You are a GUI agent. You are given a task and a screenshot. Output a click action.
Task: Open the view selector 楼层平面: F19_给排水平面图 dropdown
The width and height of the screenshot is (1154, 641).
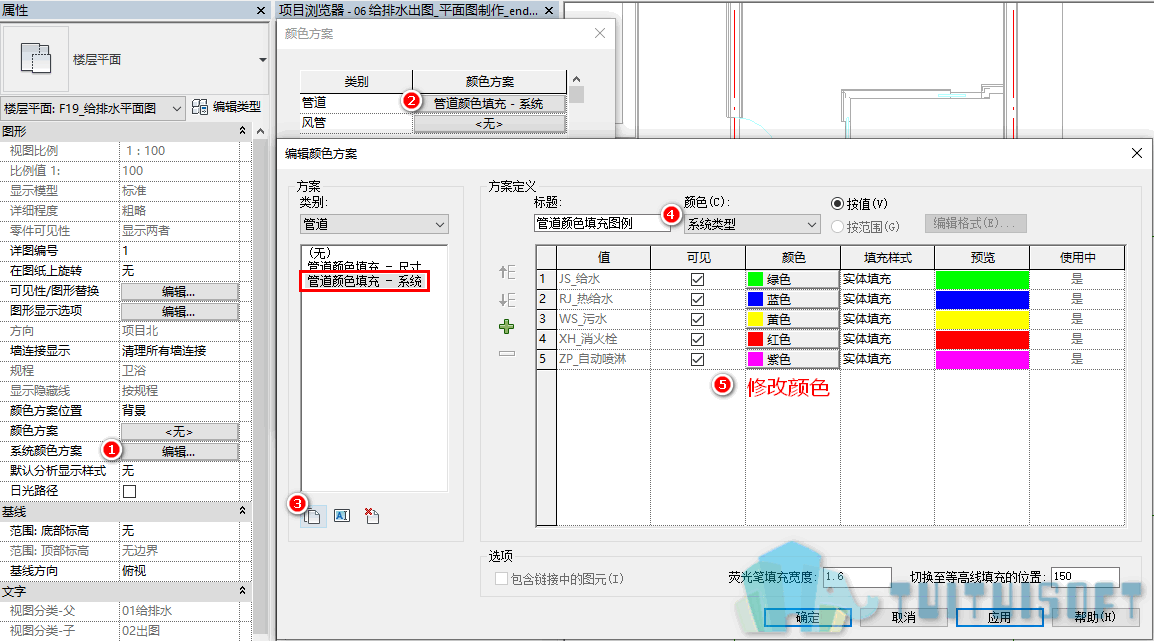93,108
